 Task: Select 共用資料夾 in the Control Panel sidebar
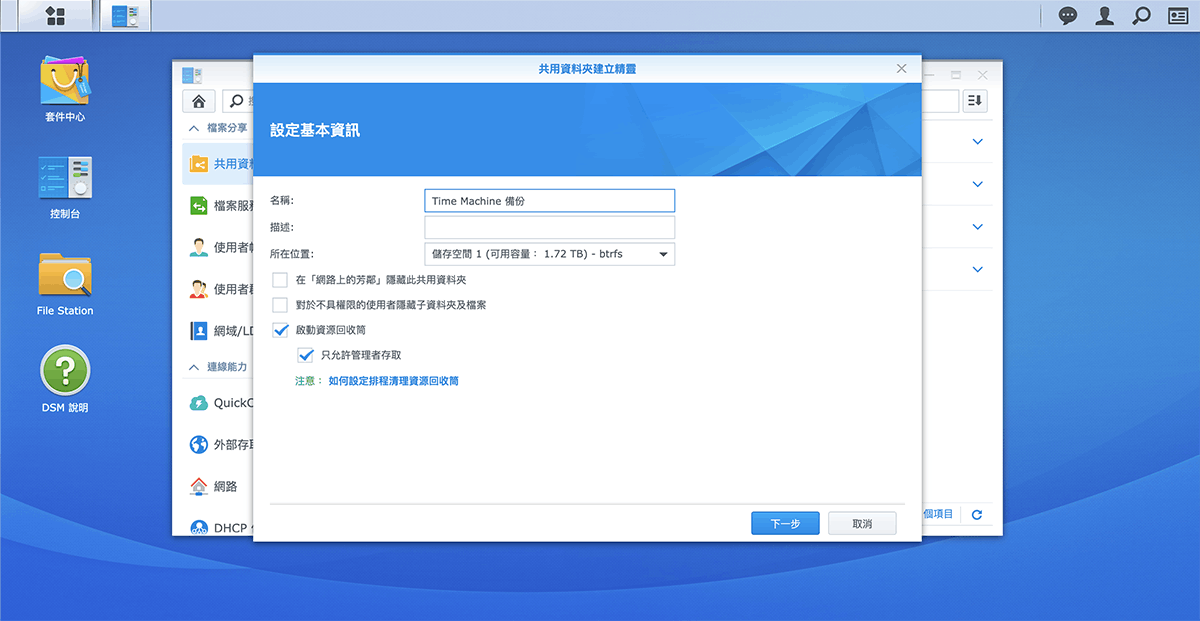[218, 163]
